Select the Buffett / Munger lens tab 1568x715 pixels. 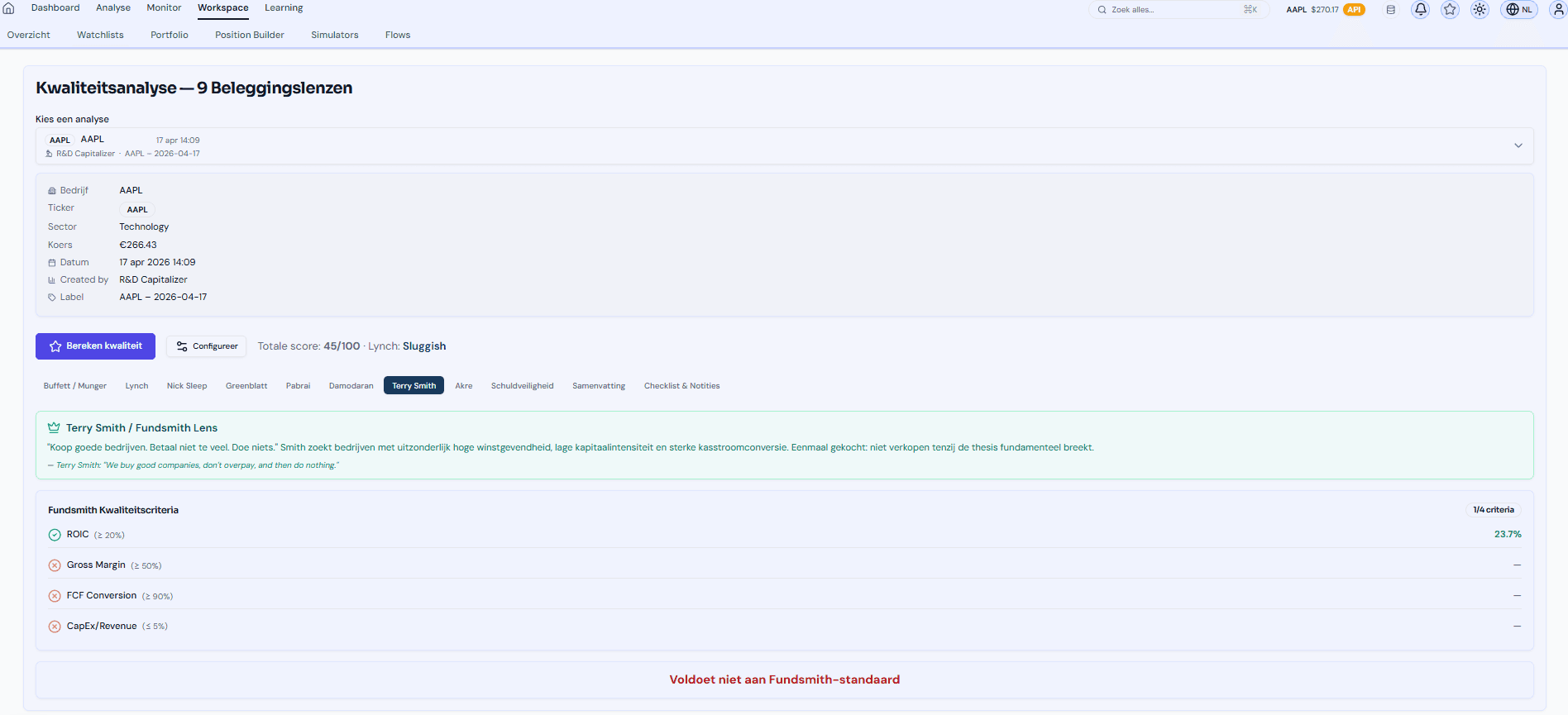click(x=75, y=386)
